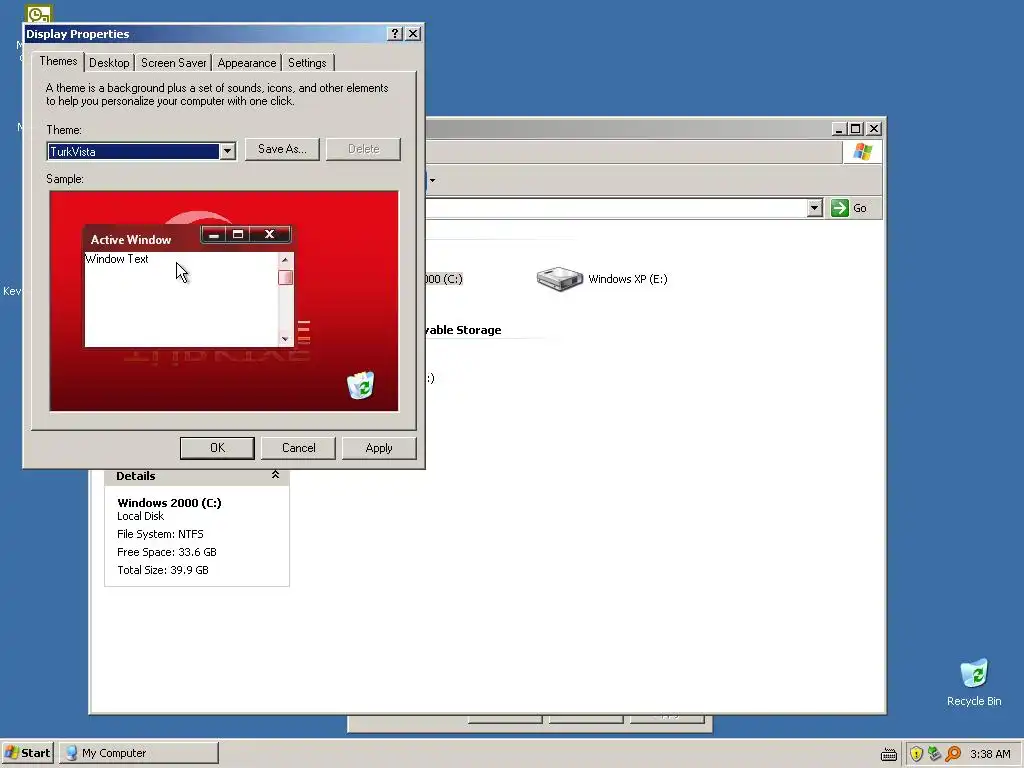Click Save As button
Viewport: 1024px width, 768px height.
tap(282, 149)
